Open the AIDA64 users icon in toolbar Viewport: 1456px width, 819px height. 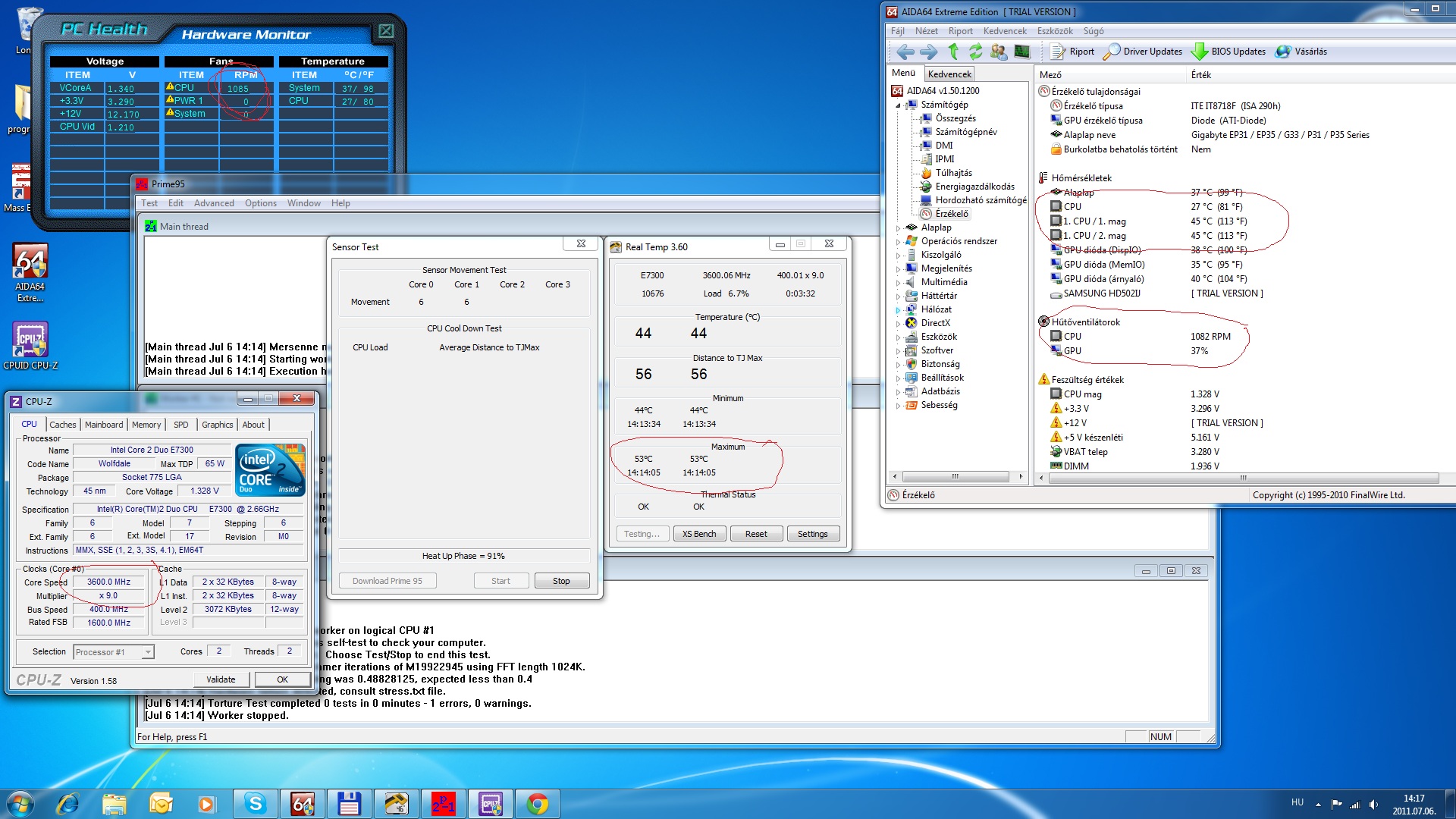click(999, 52)
